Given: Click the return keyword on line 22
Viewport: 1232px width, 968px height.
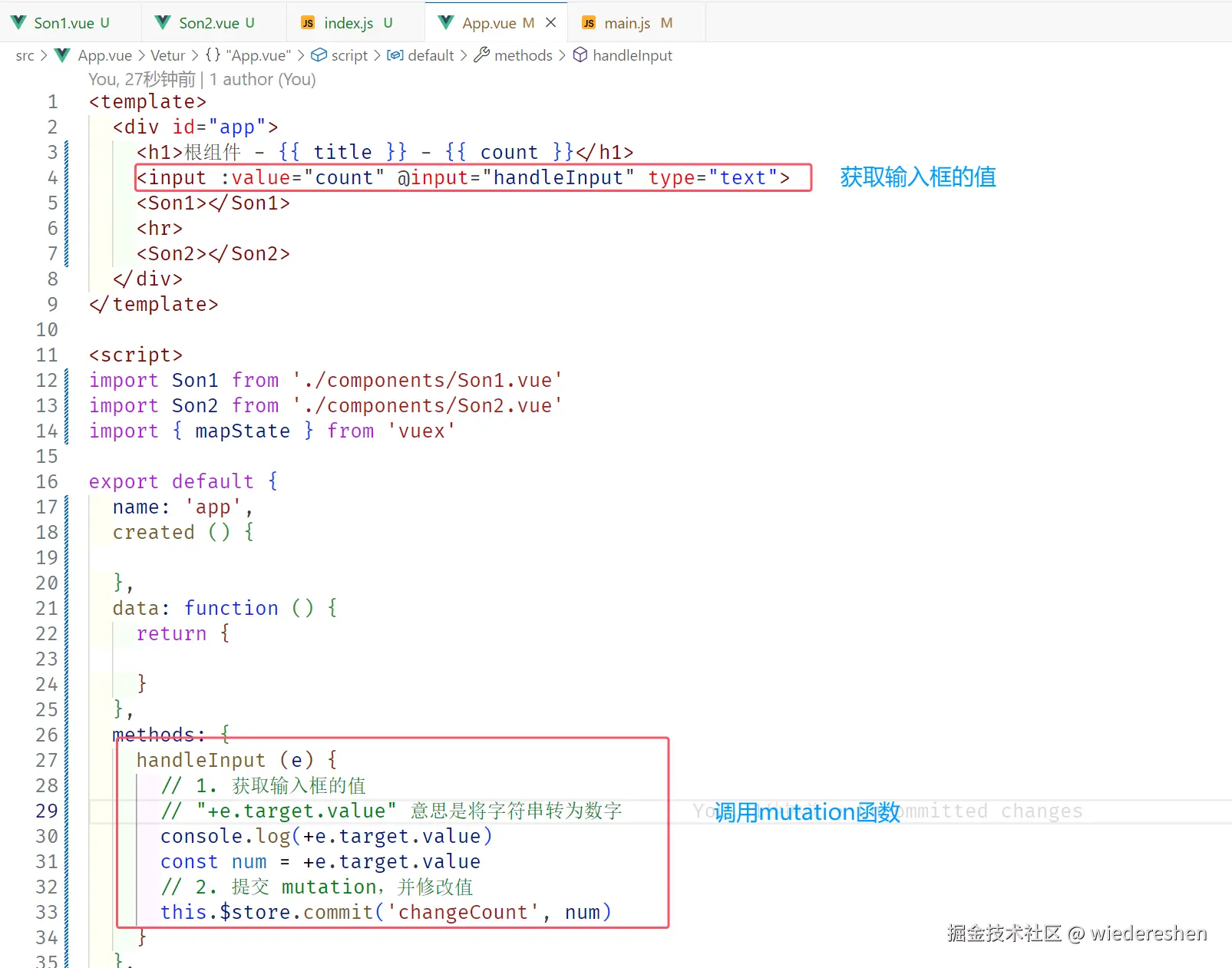Looking at the screenshot, I should pyautogui.click(x=171, y=634).
